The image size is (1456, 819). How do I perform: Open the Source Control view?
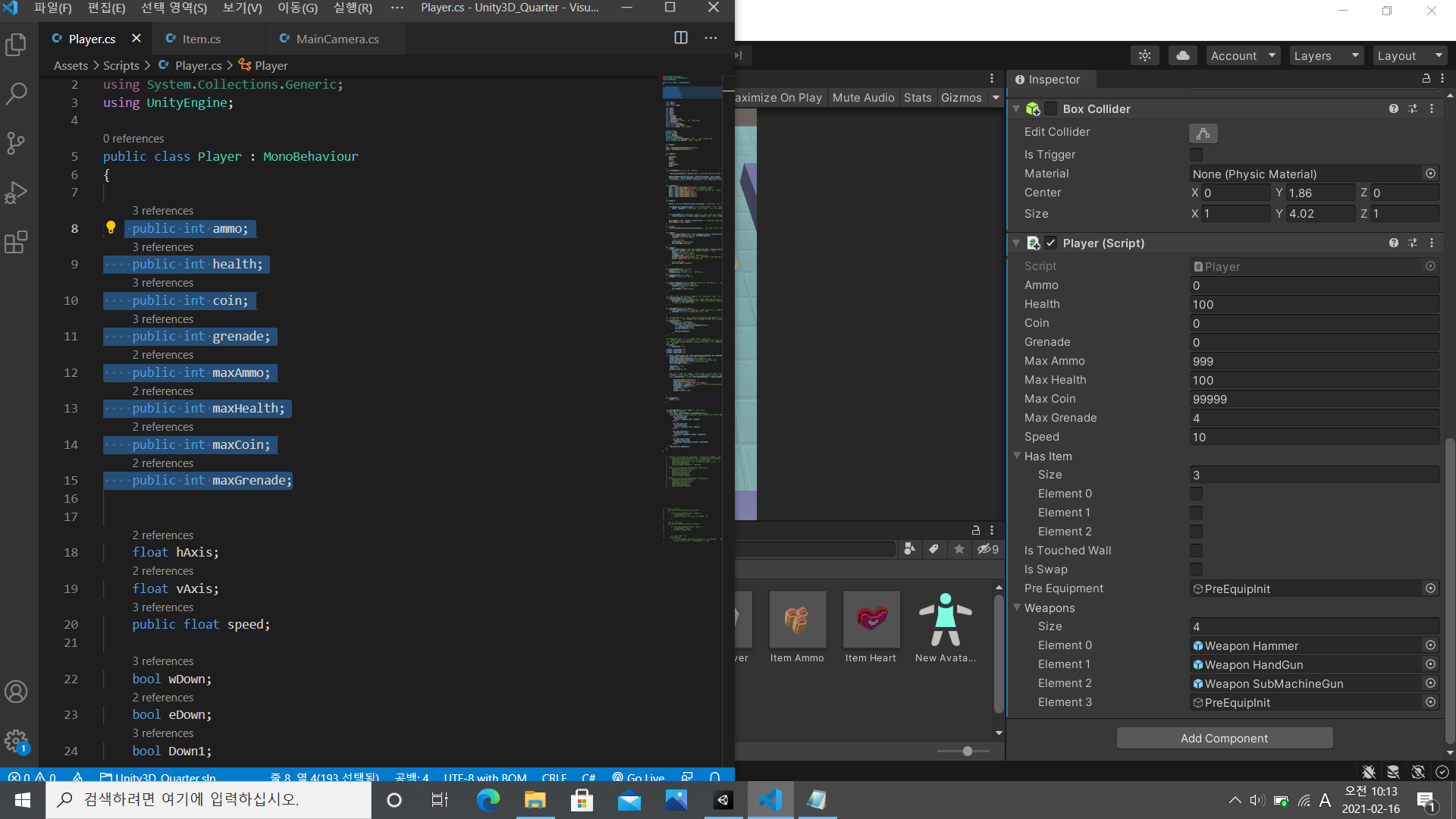tap(16, 143)
